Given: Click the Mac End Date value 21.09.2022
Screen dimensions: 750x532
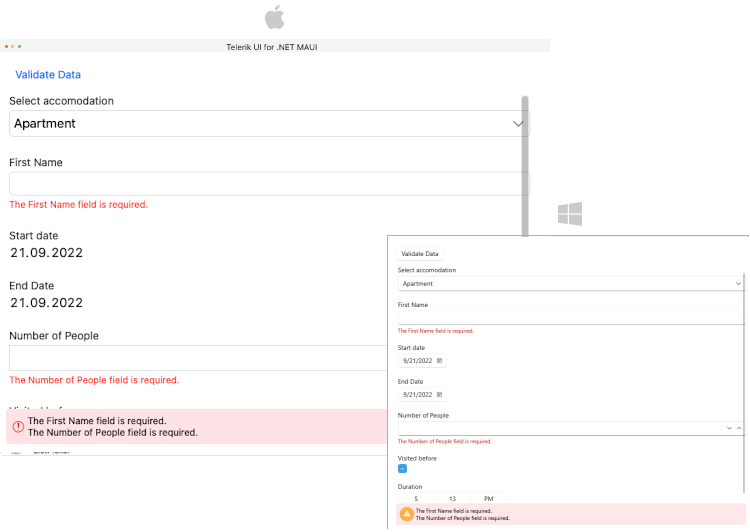Looking at the screenshot, I should coord(46,303).
